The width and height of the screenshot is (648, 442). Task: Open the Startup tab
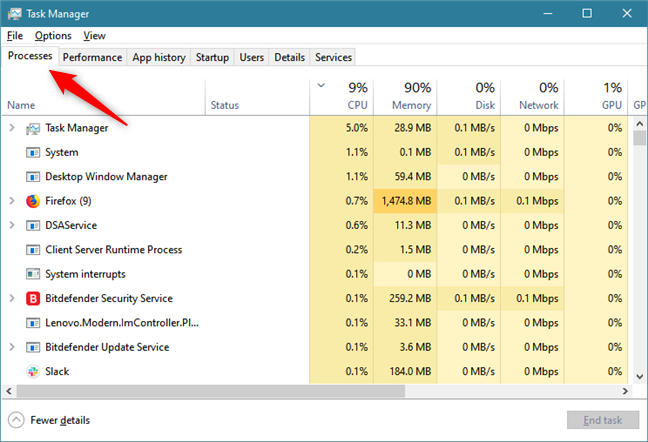pos(212,57)
